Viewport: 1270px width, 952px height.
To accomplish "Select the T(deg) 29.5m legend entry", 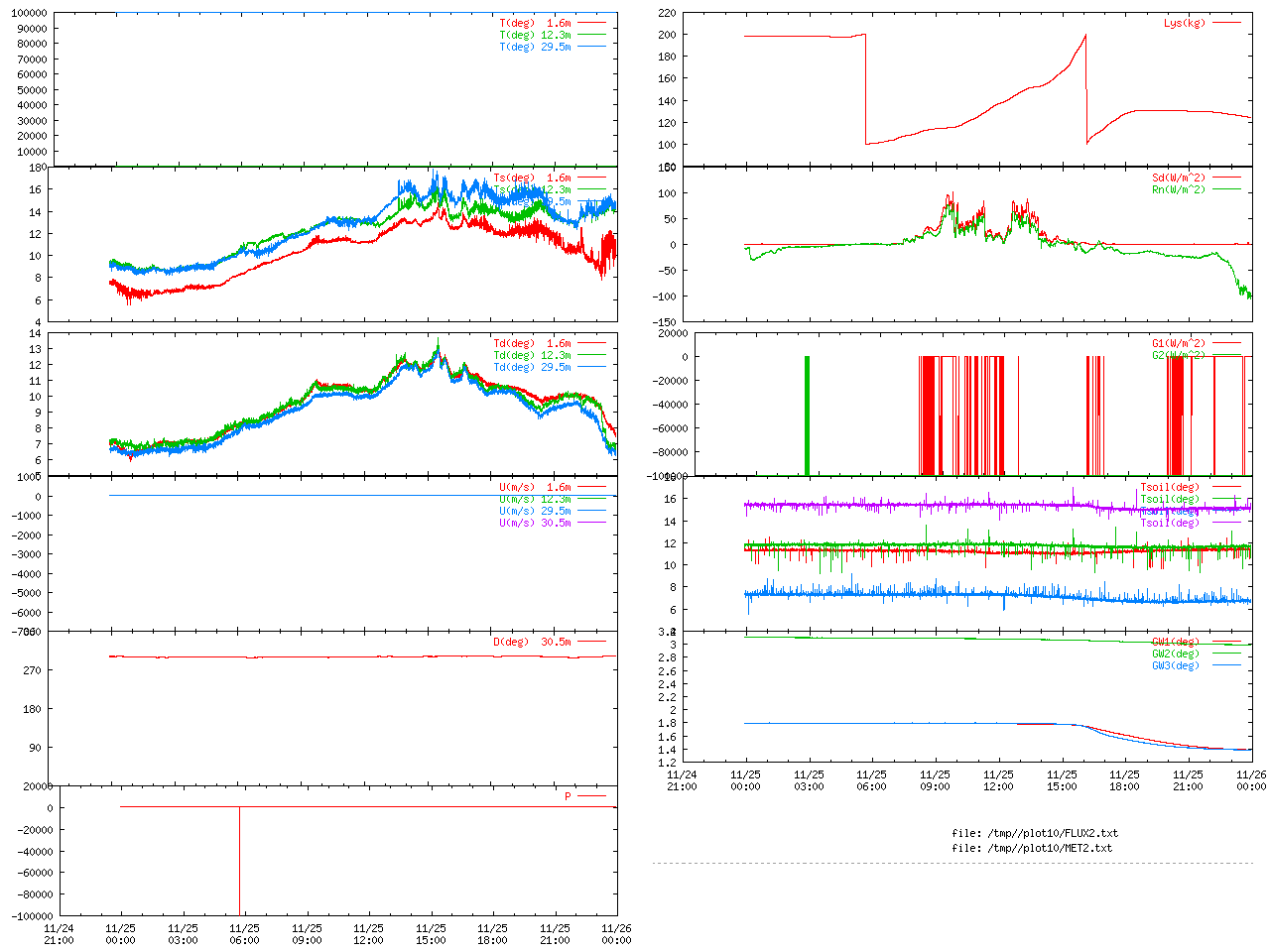I will coord(535,47).
